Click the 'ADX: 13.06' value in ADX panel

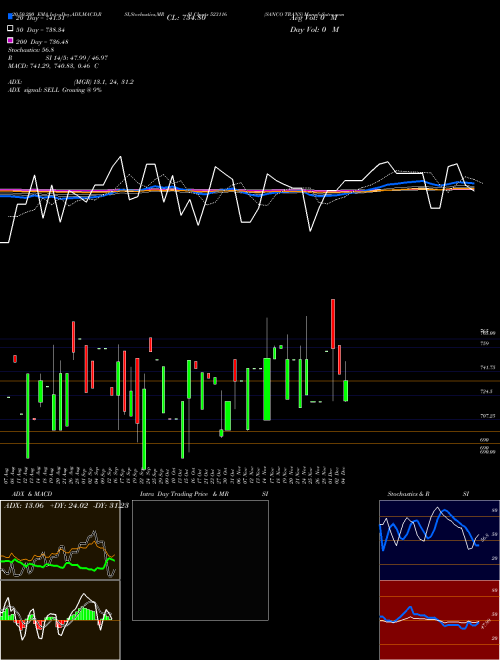24,506
